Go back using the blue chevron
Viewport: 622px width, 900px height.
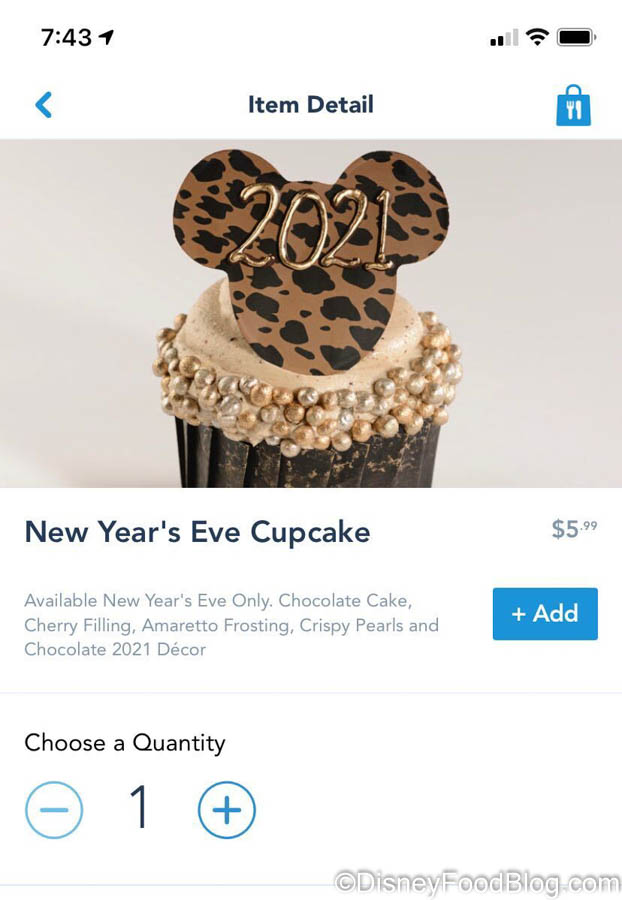(x=44, y=105)
